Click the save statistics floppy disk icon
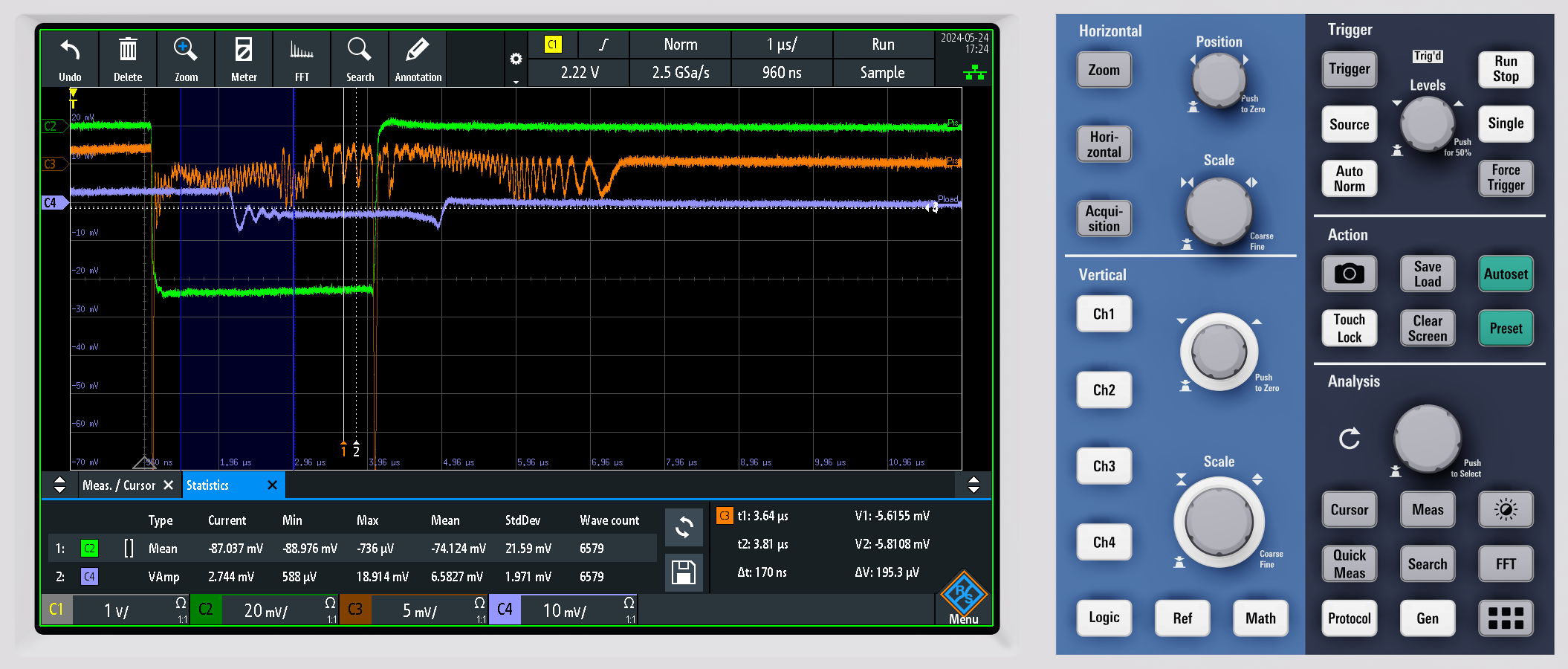Screen dimensions: 1568x669 click(683, 572)
